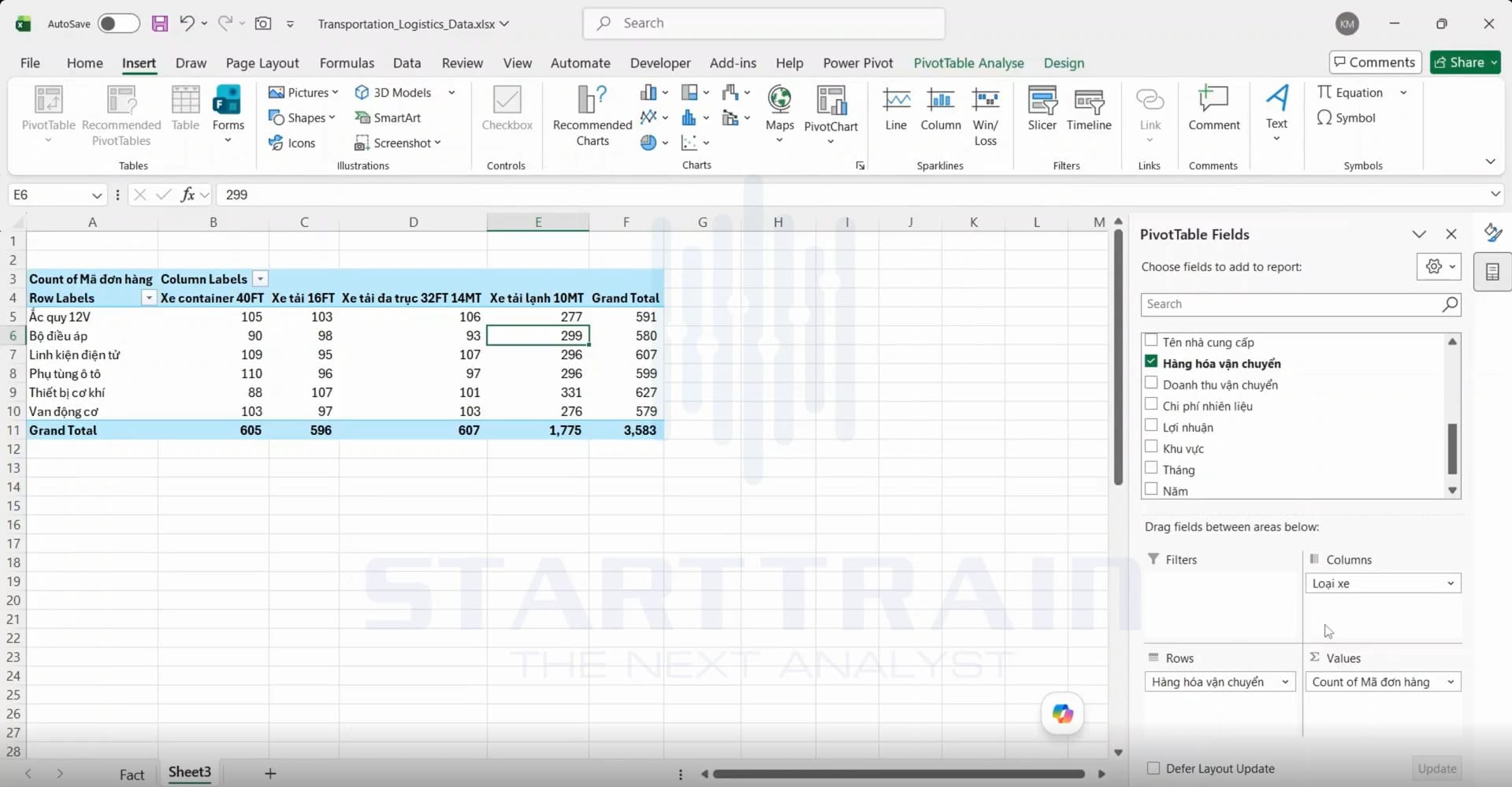Screen dimensions: 1512x787
Task: Check the Khu vực field
Action: 1151,447
